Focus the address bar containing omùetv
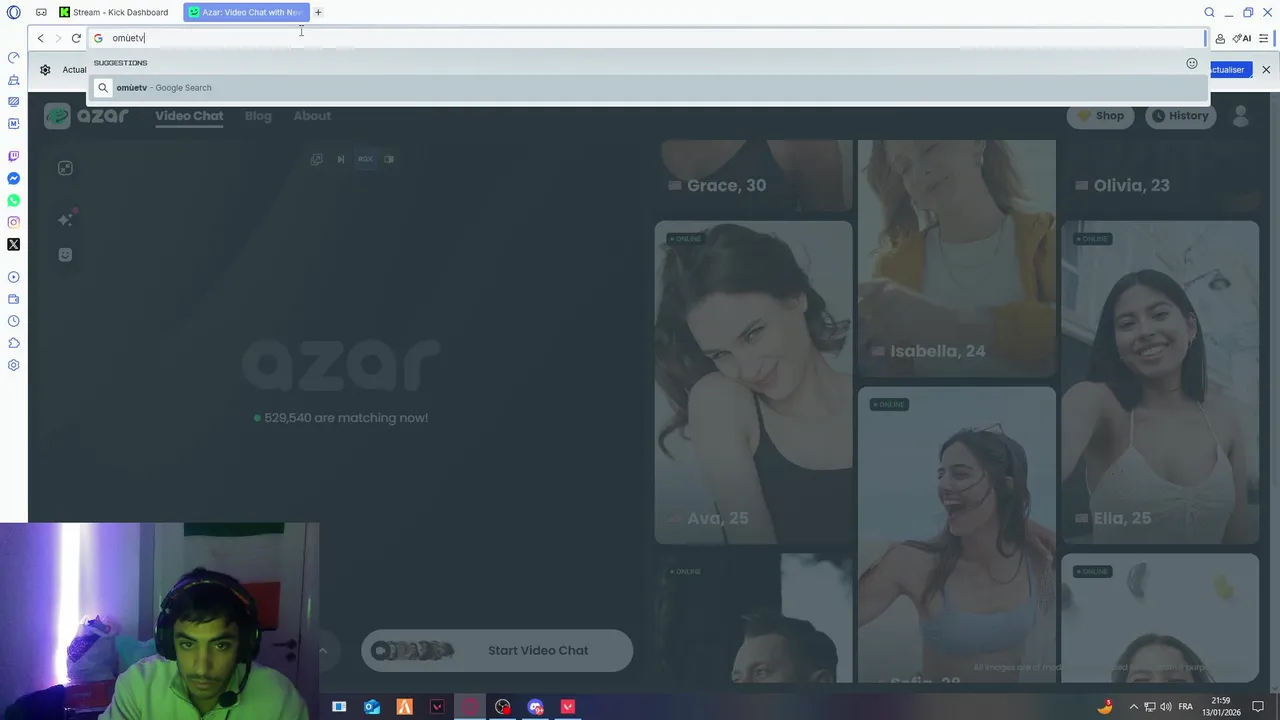1280x720 pixels. coord(647,38)
